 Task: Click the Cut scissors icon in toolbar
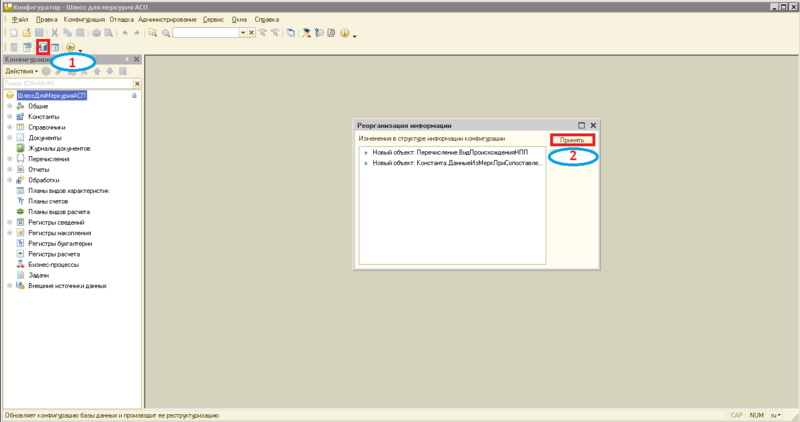point(53,32)
